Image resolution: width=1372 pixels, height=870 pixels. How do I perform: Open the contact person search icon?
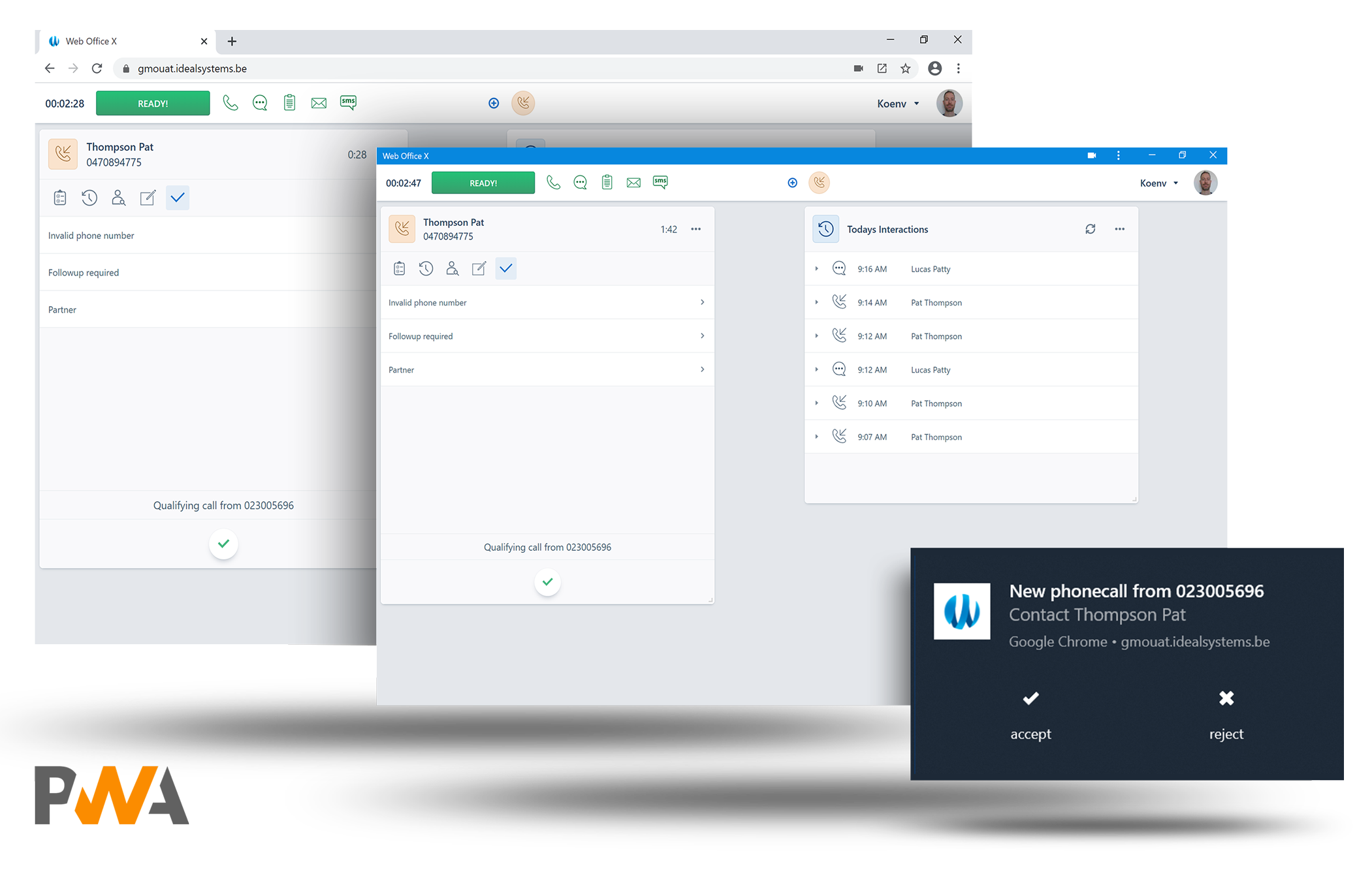pyautogui.click(x=452, y=268)
